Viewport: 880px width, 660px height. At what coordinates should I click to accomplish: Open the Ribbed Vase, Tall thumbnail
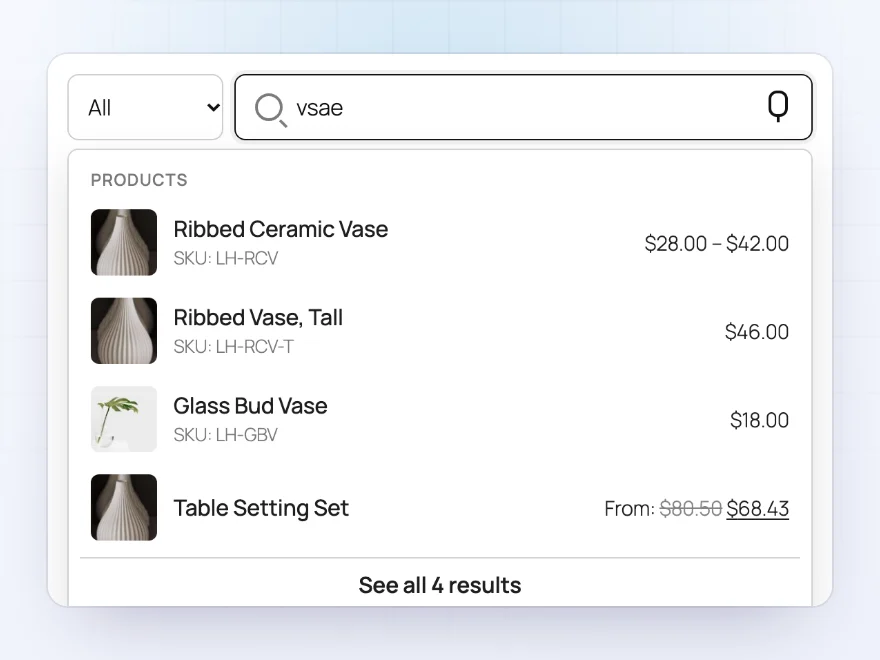(124, 331)
